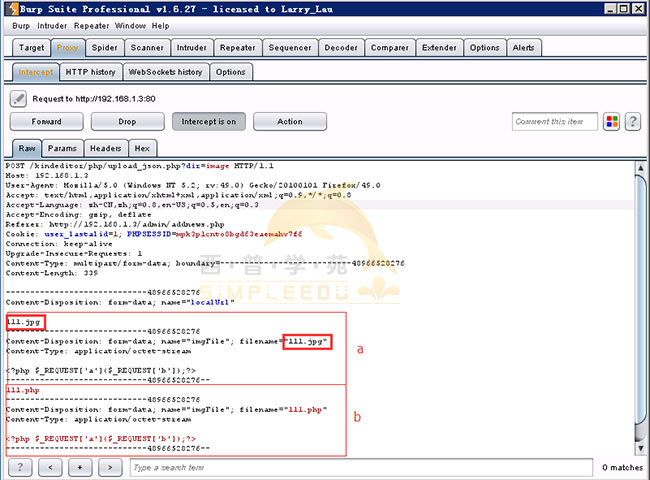Click the filename="111.php" text
Screen dimensions: 650x480
pyautogui.click(x=283, y=410)
